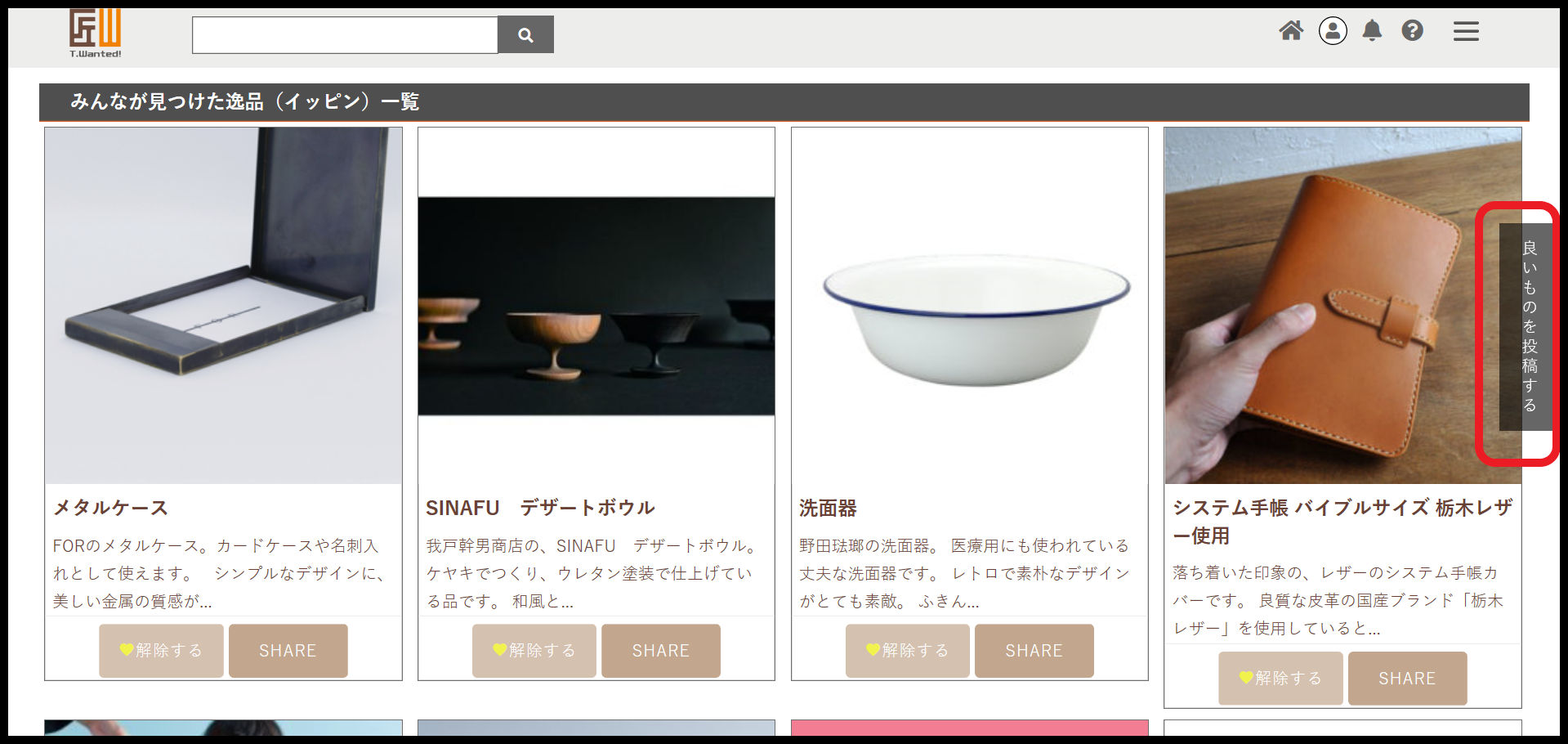Unfavorite the メタルケース item
This screenshot has height=744, width=1568.
point(161,651)
